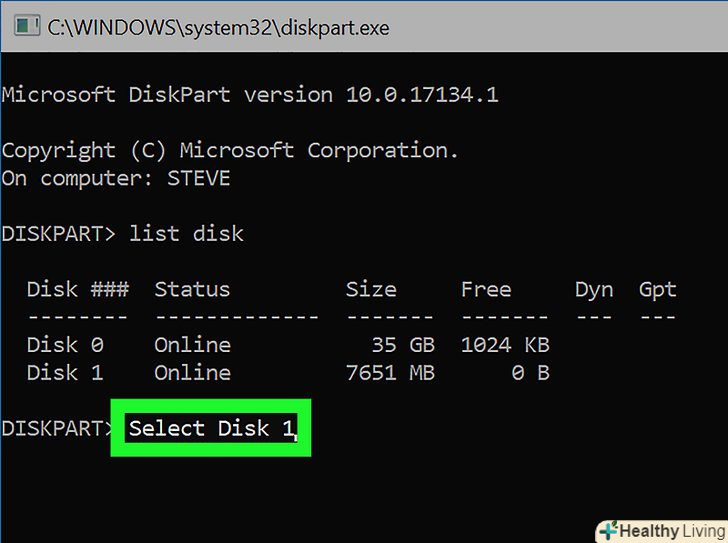Screen dimensions: 728x543
Task: Click the 'Disk 1' row label
Action: pos(65,373)
